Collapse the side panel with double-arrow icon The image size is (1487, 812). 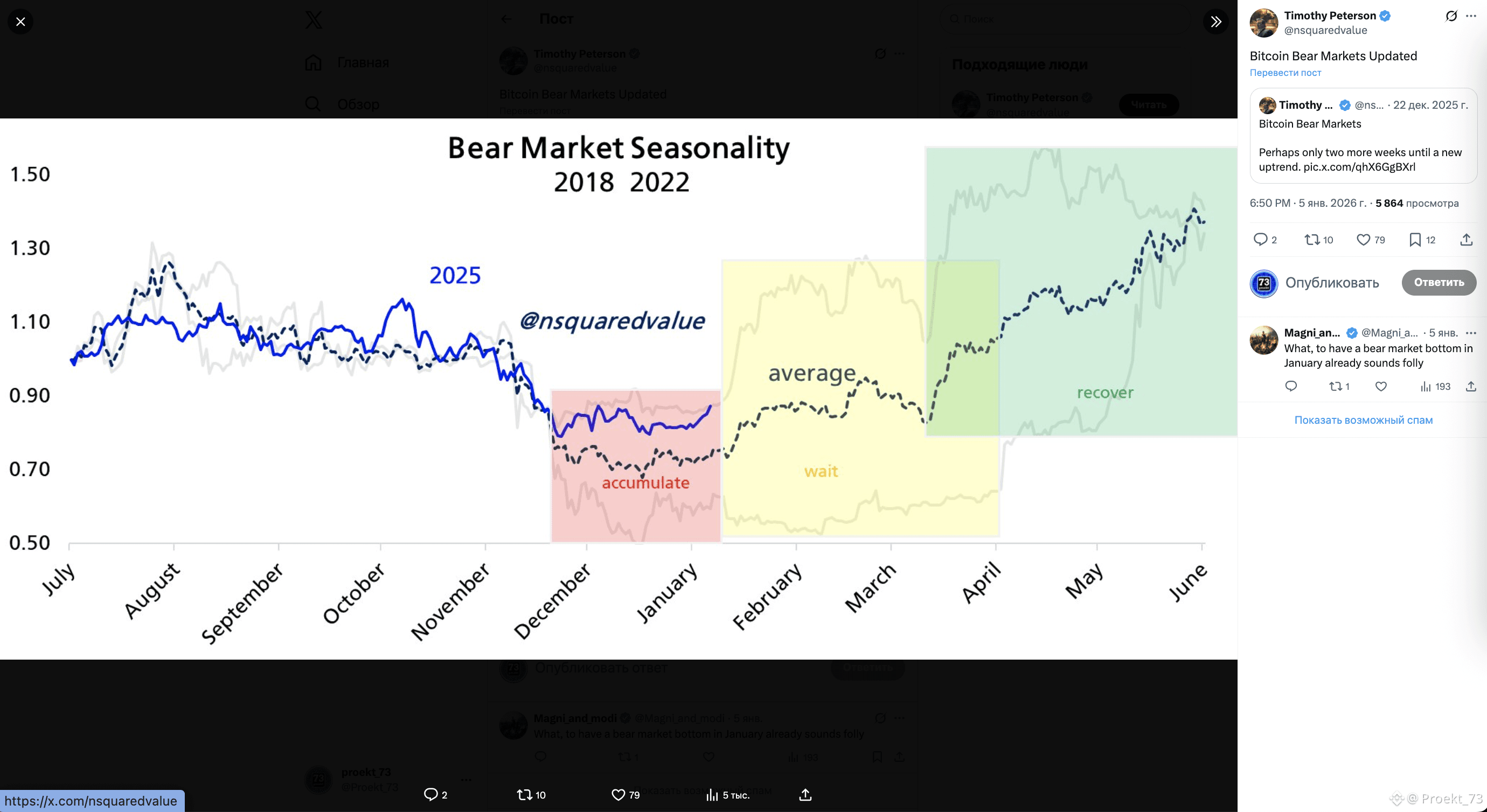[1215, 22]
